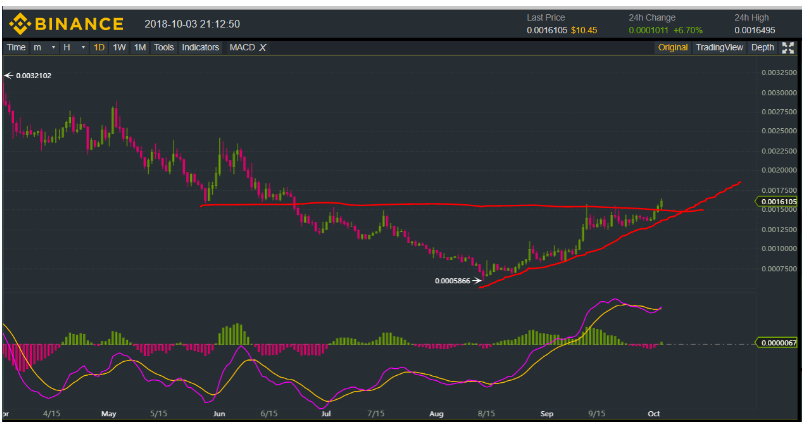Click the MACD value label 0.0000067
Image resolution: width=805 pixels, height=426 pixels.
point(779,343)
